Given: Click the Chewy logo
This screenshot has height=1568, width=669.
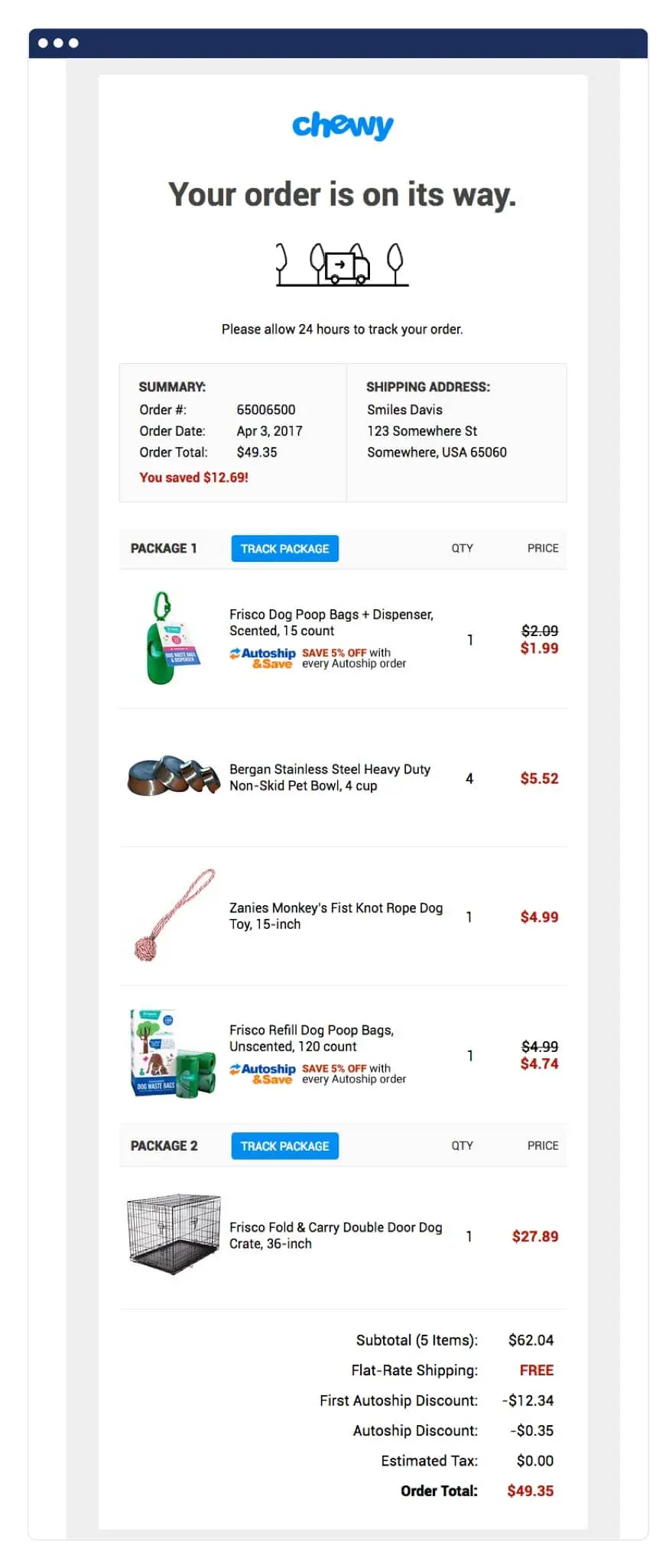Looking at the screenshot, I should pos(342,125).
